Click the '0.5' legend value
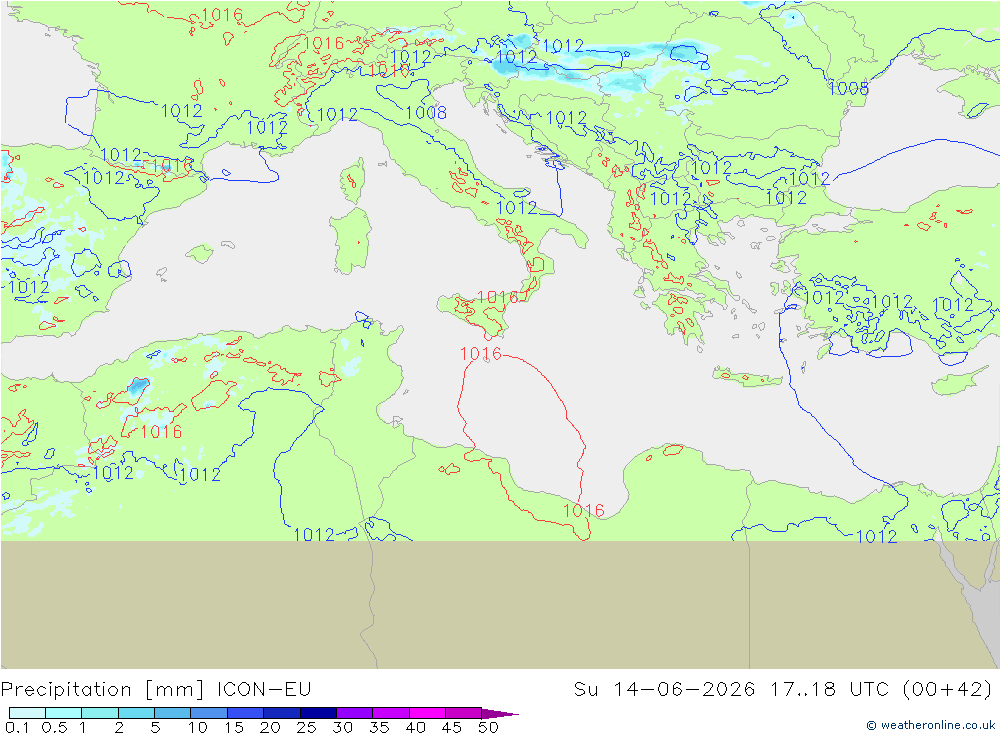 pos(54,727)
